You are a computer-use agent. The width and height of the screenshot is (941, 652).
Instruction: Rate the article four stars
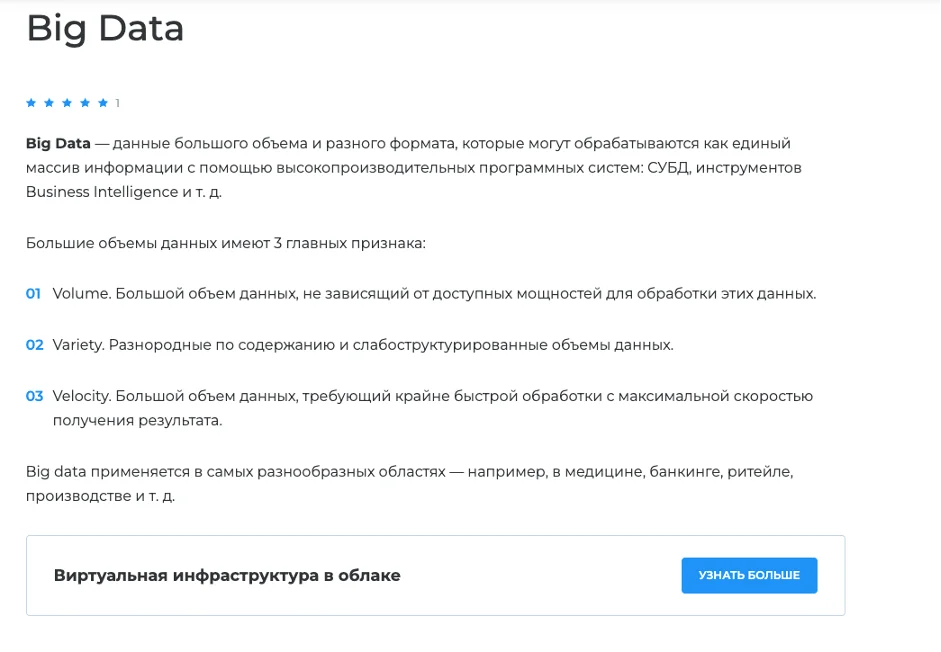pos(85,103)
